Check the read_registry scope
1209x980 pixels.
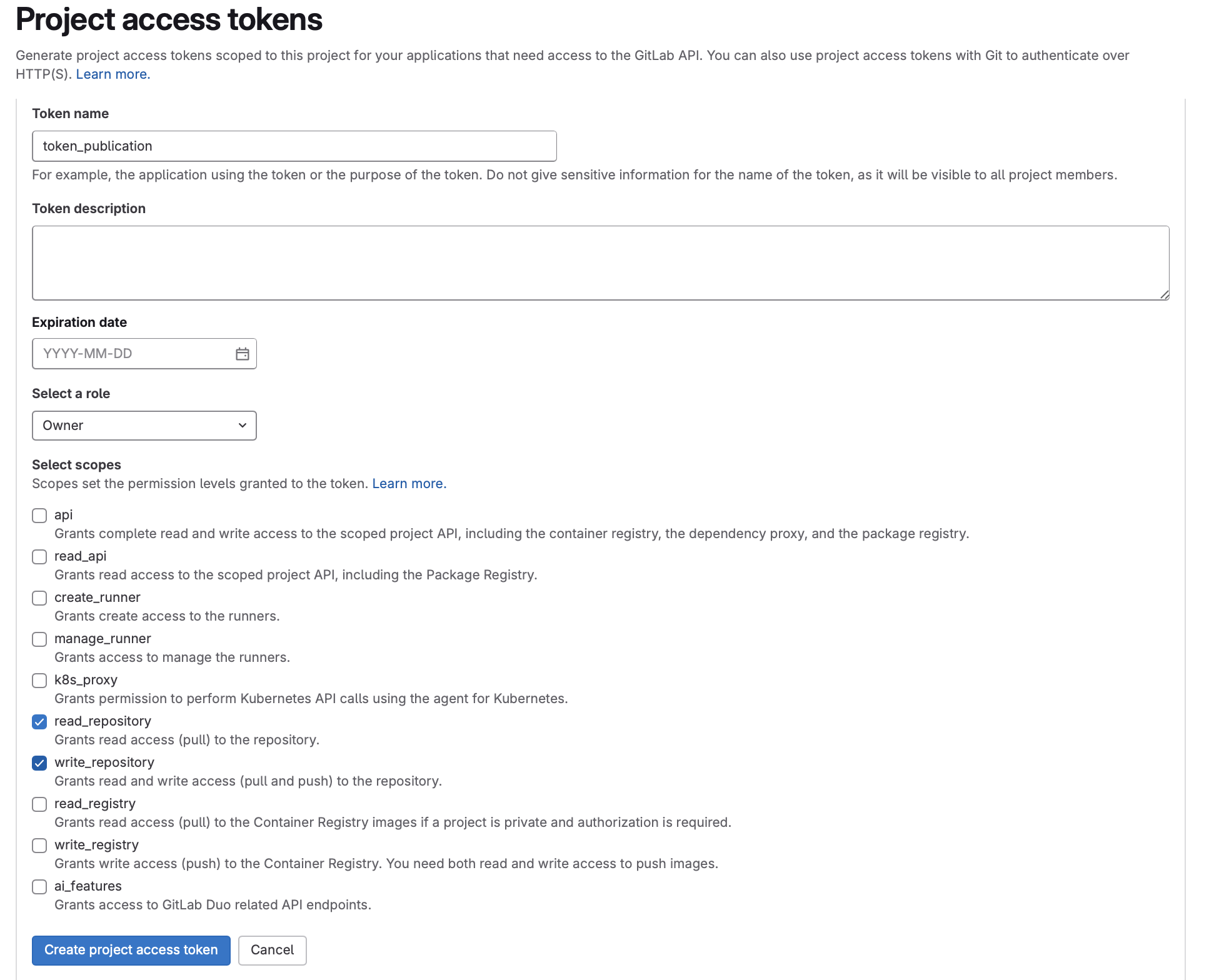(x=39, y=804)
